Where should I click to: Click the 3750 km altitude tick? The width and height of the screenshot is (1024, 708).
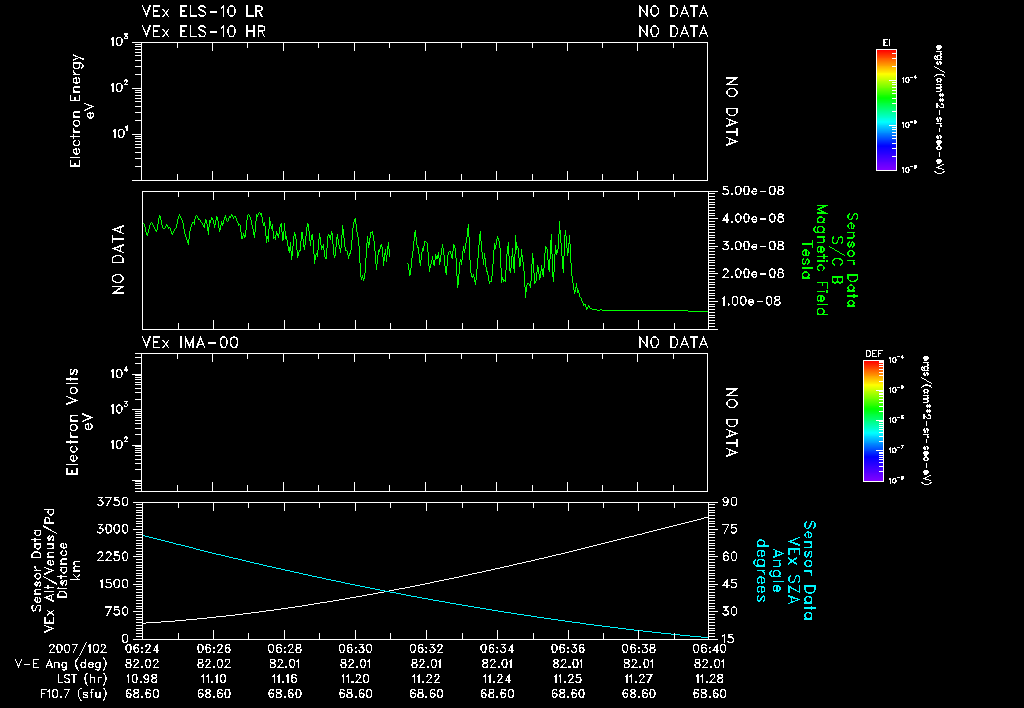click(x=112, y=502)
